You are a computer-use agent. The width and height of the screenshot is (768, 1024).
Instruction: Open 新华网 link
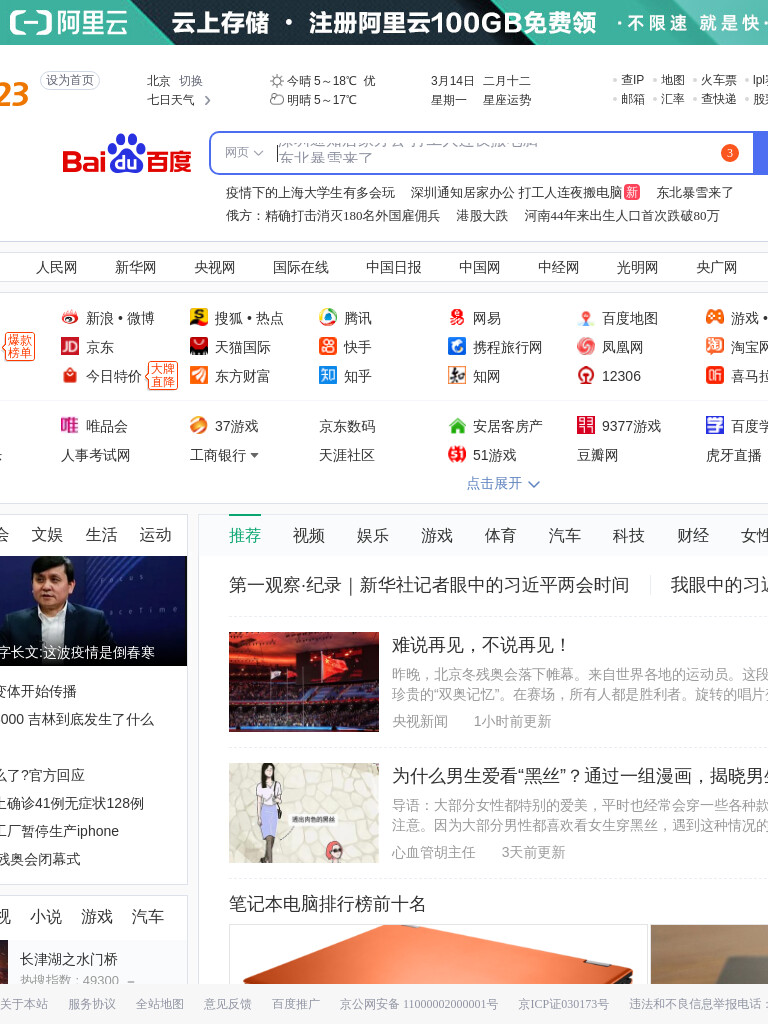[x=135, y=267]
